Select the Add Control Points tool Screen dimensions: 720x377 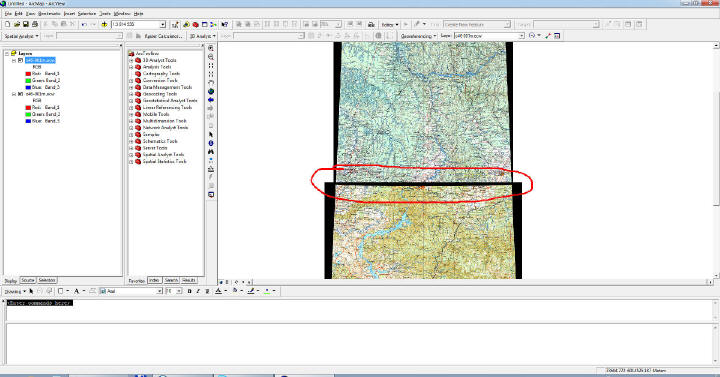click(x=548, y=36)
